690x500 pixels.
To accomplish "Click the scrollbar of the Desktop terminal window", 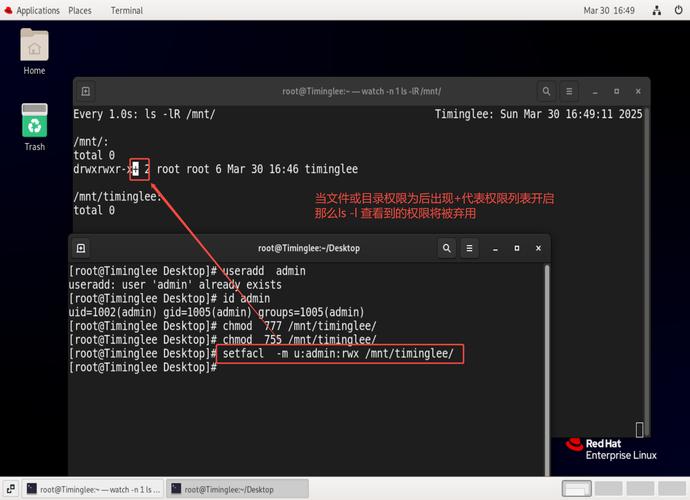I will (x=547, y=370).
